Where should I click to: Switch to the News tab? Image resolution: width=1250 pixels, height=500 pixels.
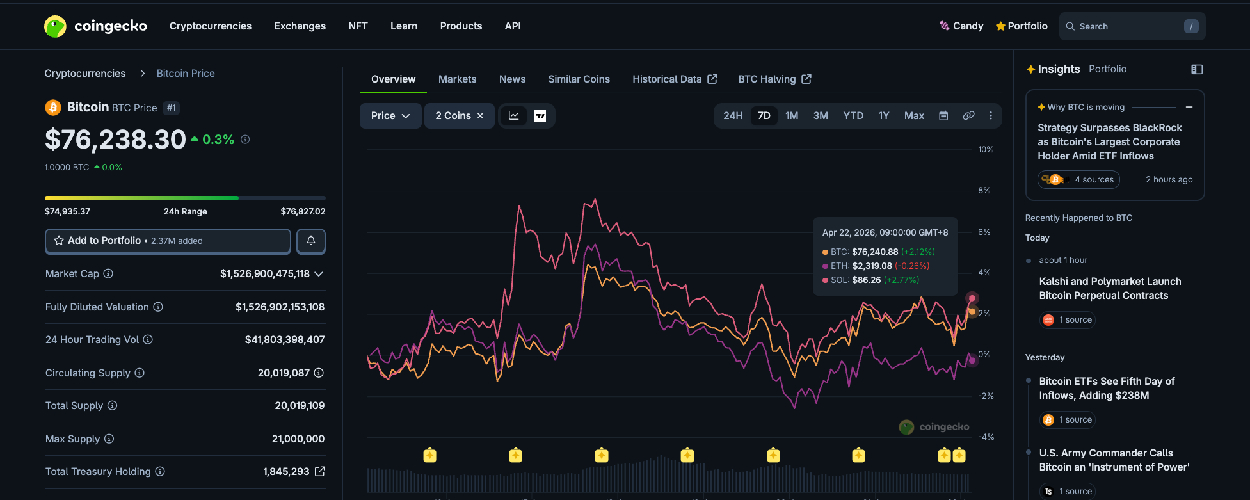pyautogui.click(x=512, y=79)
